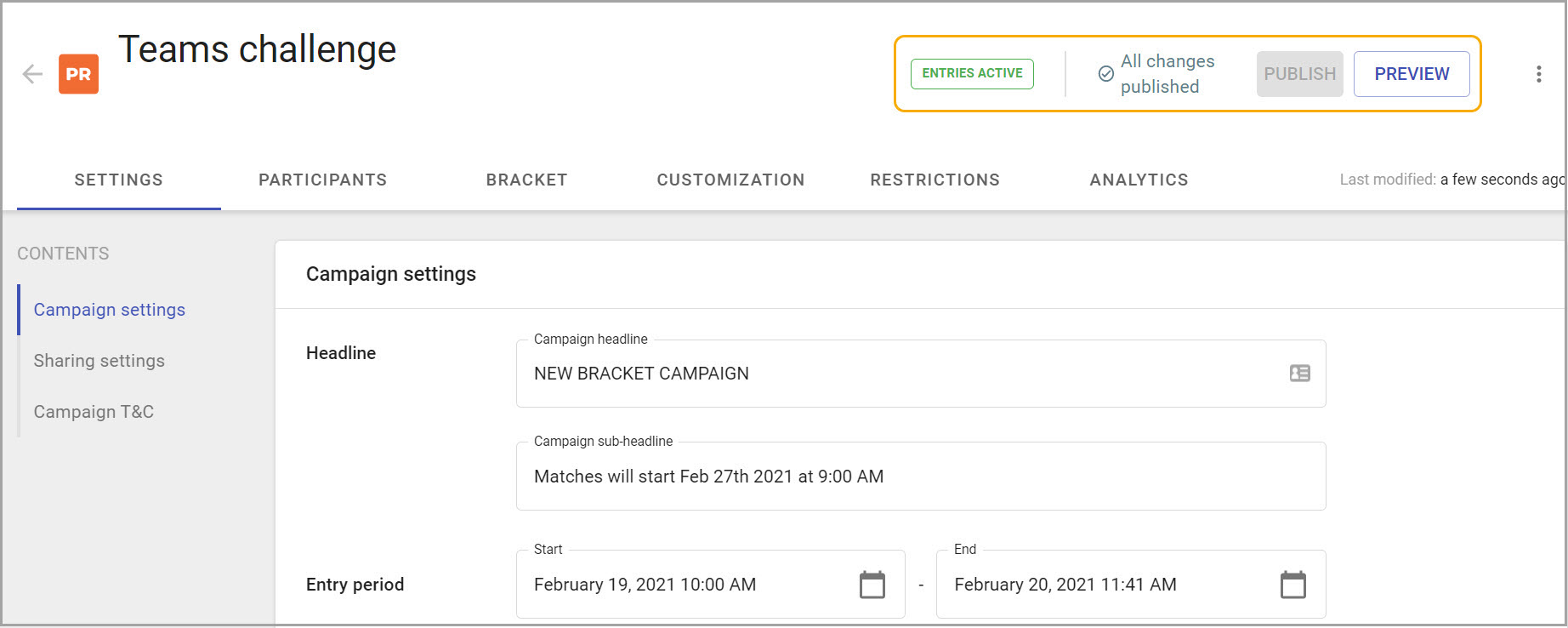Switch to the PARTICIPANTS tab
Screen dimensions: 1568x628
323,180
